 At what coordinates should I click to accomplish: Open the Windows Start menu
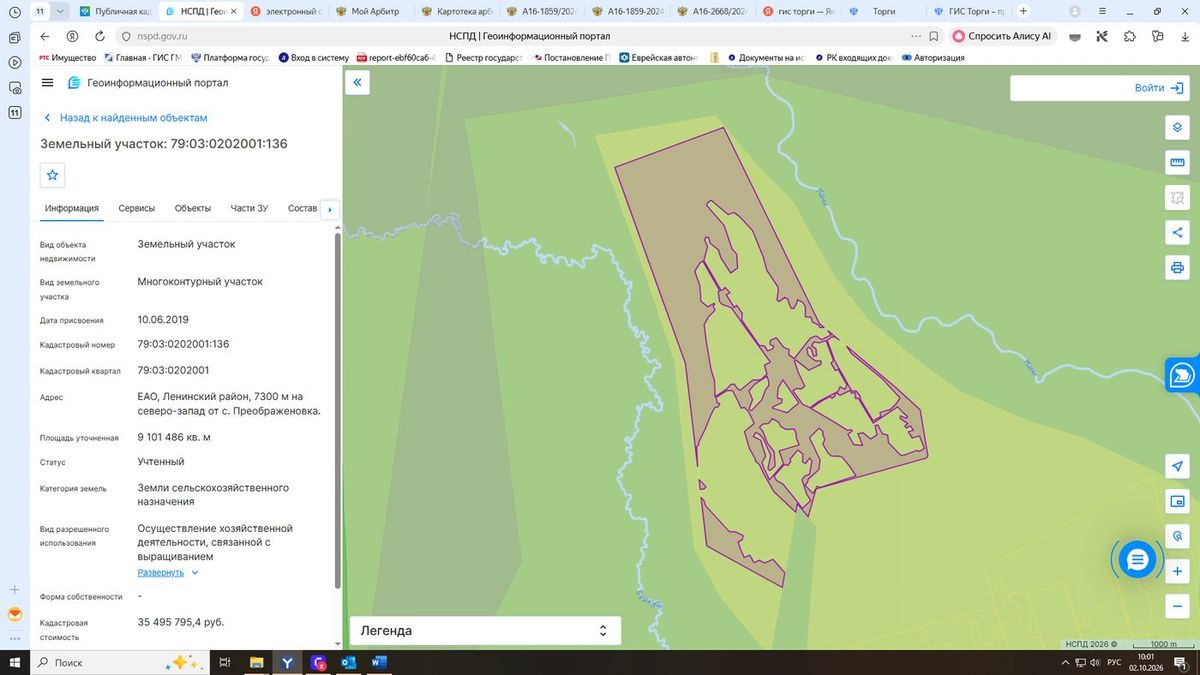pyautogui.click(x=14, y=662)
